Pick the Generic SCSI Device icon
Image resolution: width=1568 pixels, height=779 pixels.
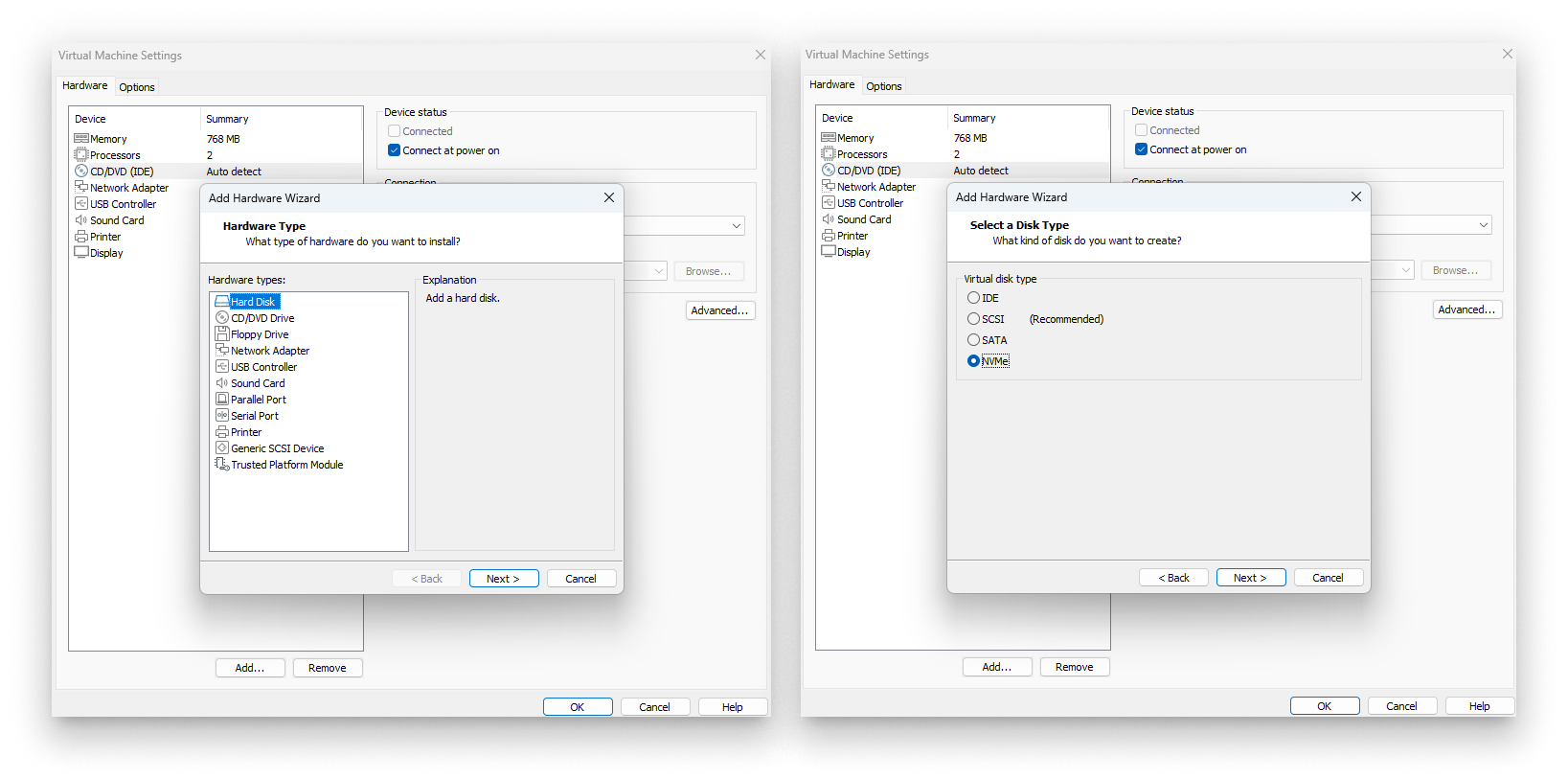222,447
